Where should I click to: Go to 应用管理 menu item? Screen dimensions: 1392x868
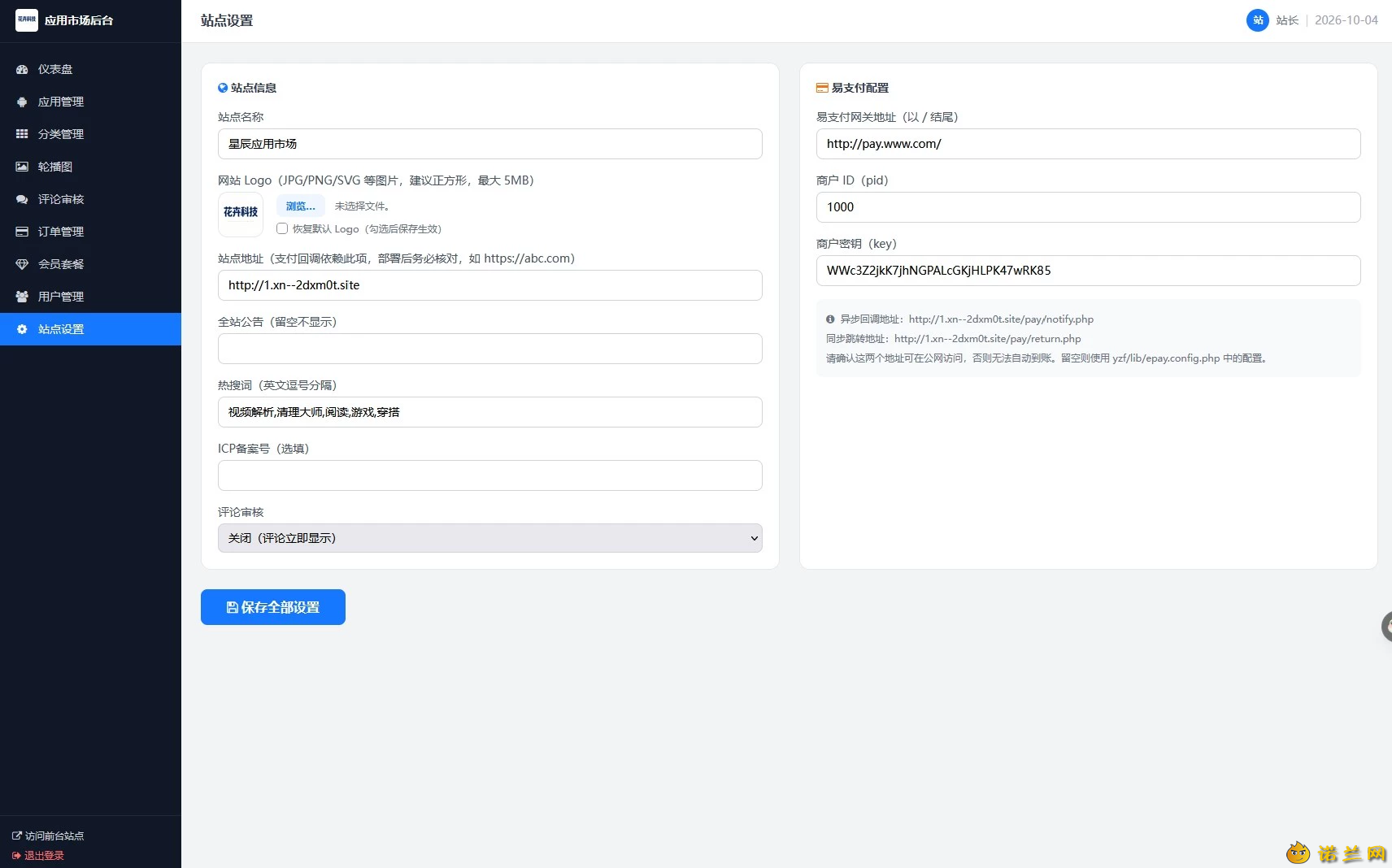click(90, 102)
